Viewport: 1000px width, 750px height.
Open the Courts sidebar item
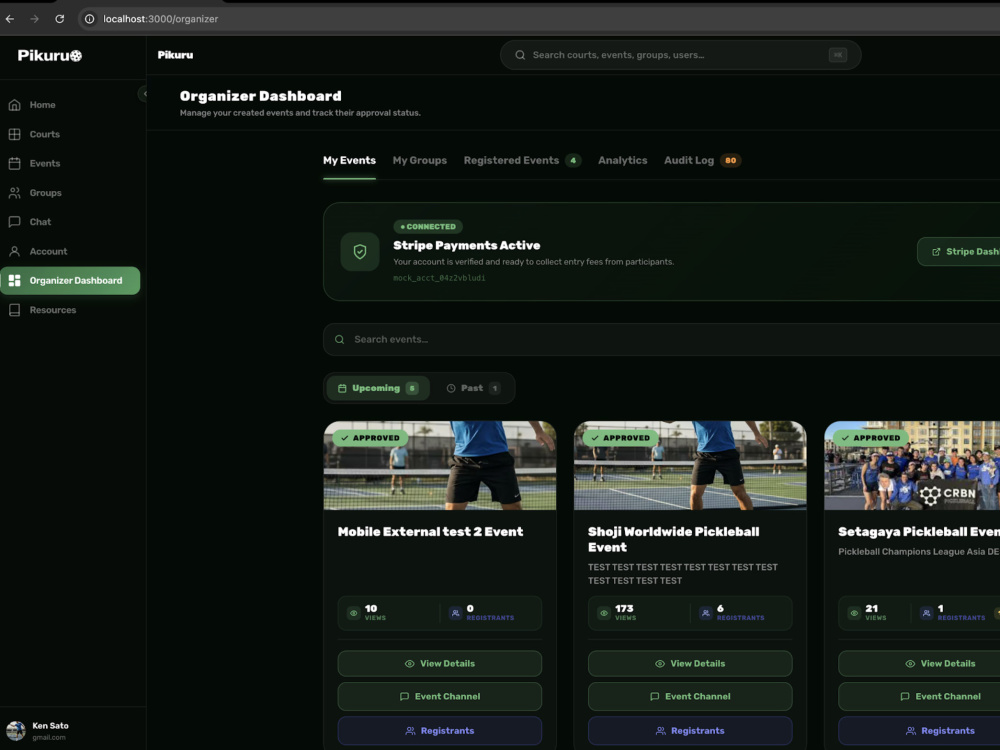pos(70,134)
